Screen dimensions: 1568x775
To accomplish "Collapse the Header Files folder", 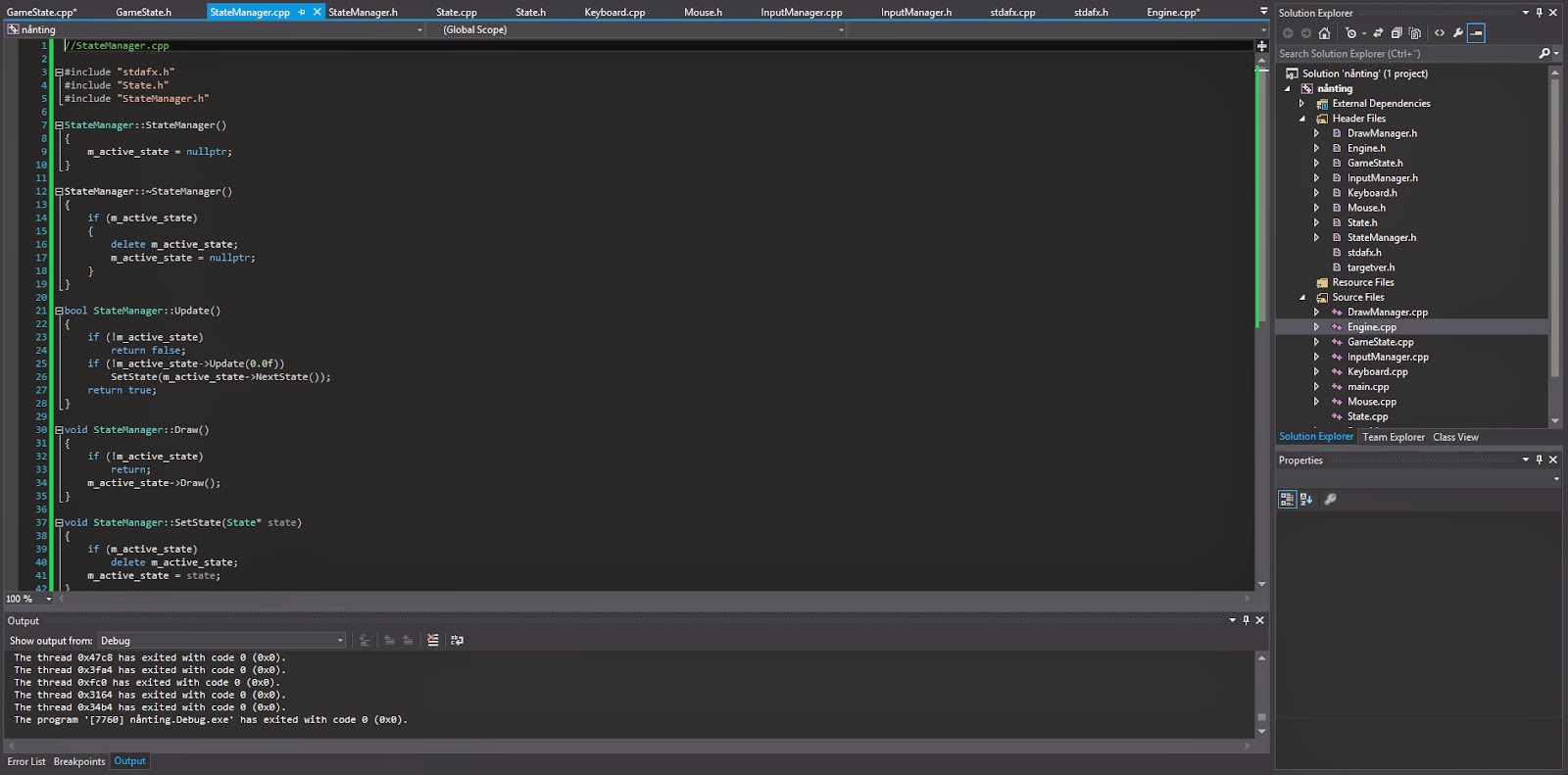I will [1302, 119].
